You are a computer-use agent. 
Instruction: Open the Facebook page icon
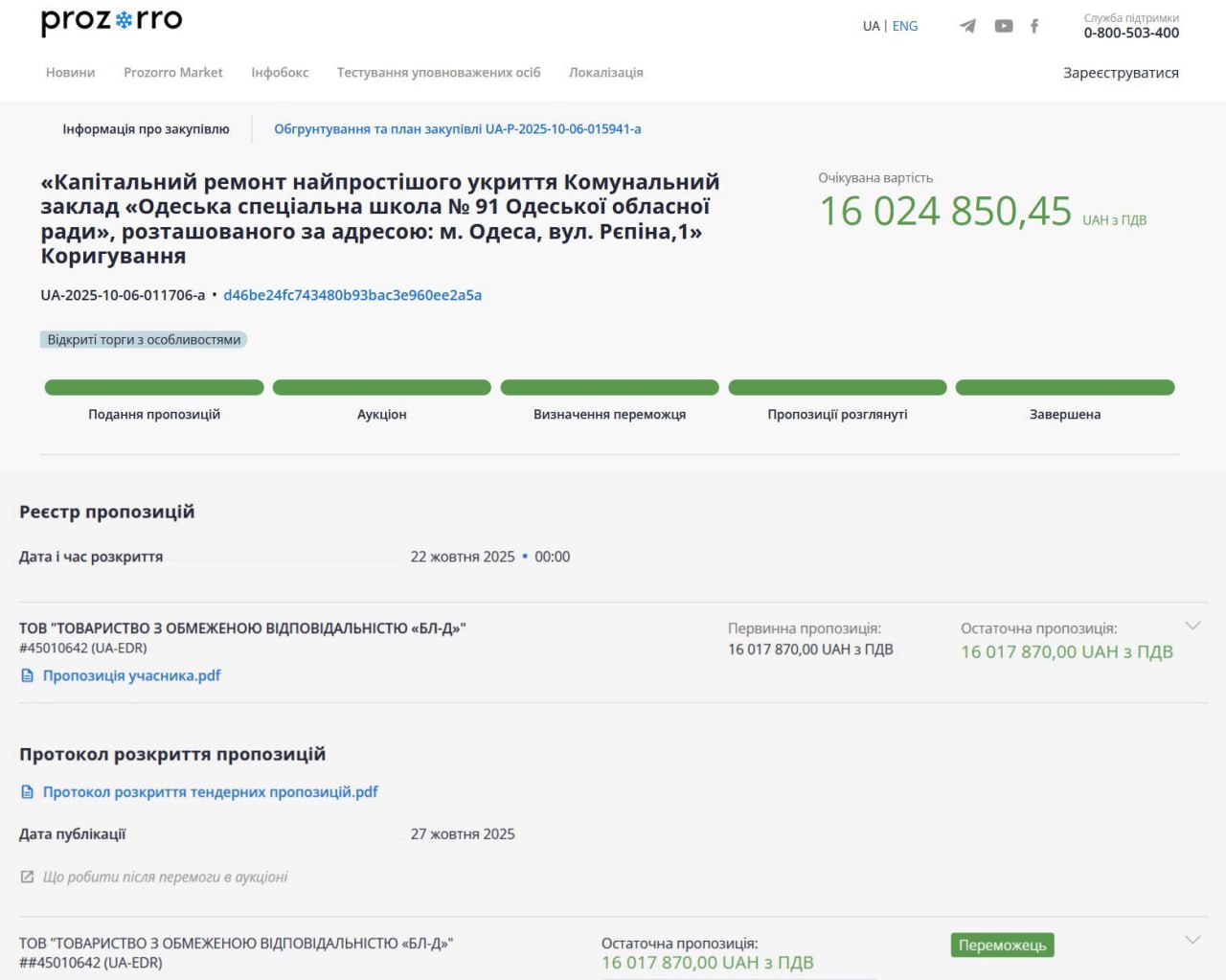click(1033, 26)
